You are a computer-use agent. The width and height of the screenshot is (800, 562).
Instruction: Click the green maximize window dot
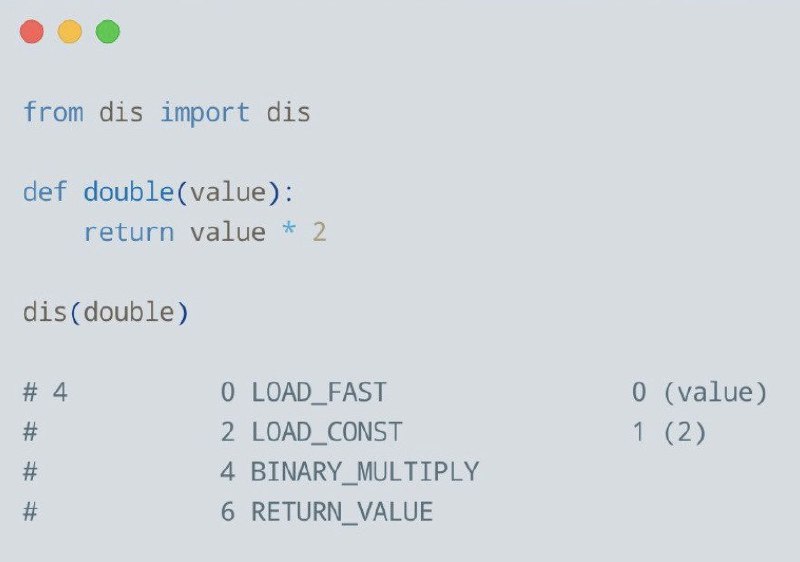pyautogui.click(x=108, y=32)
